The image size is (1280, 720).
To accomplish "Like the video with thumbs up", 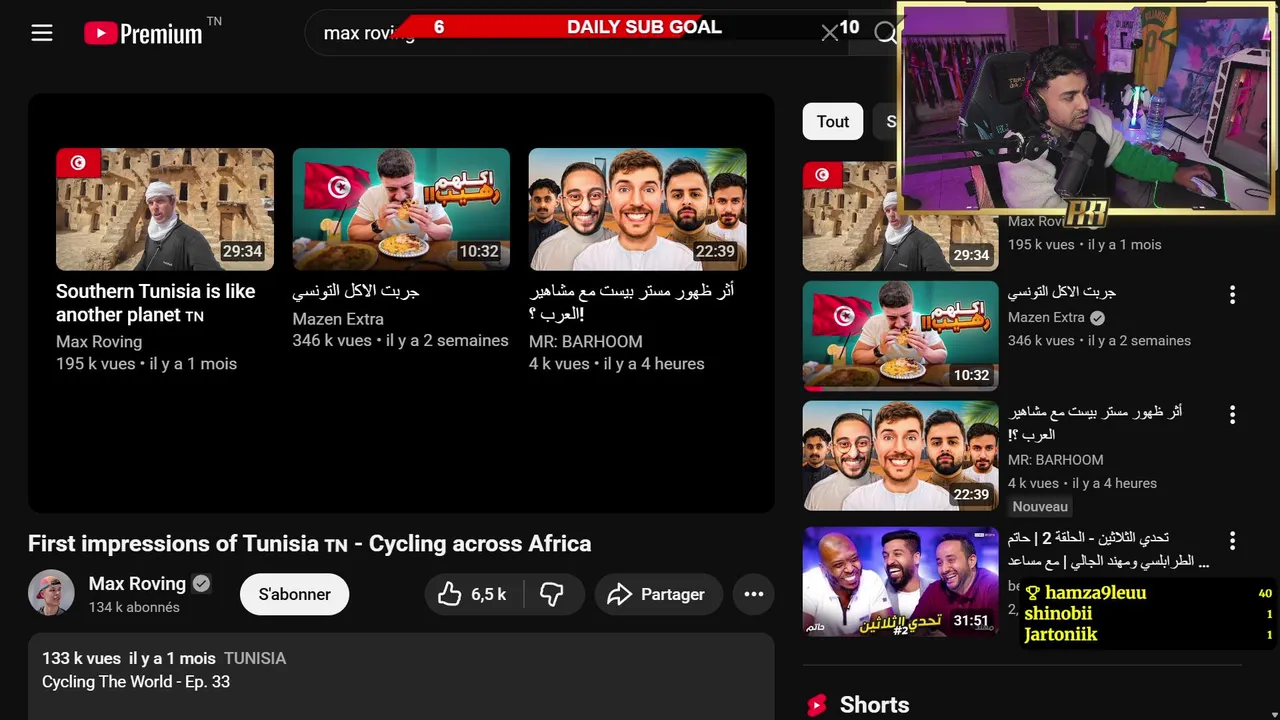I will coord(472,594).
